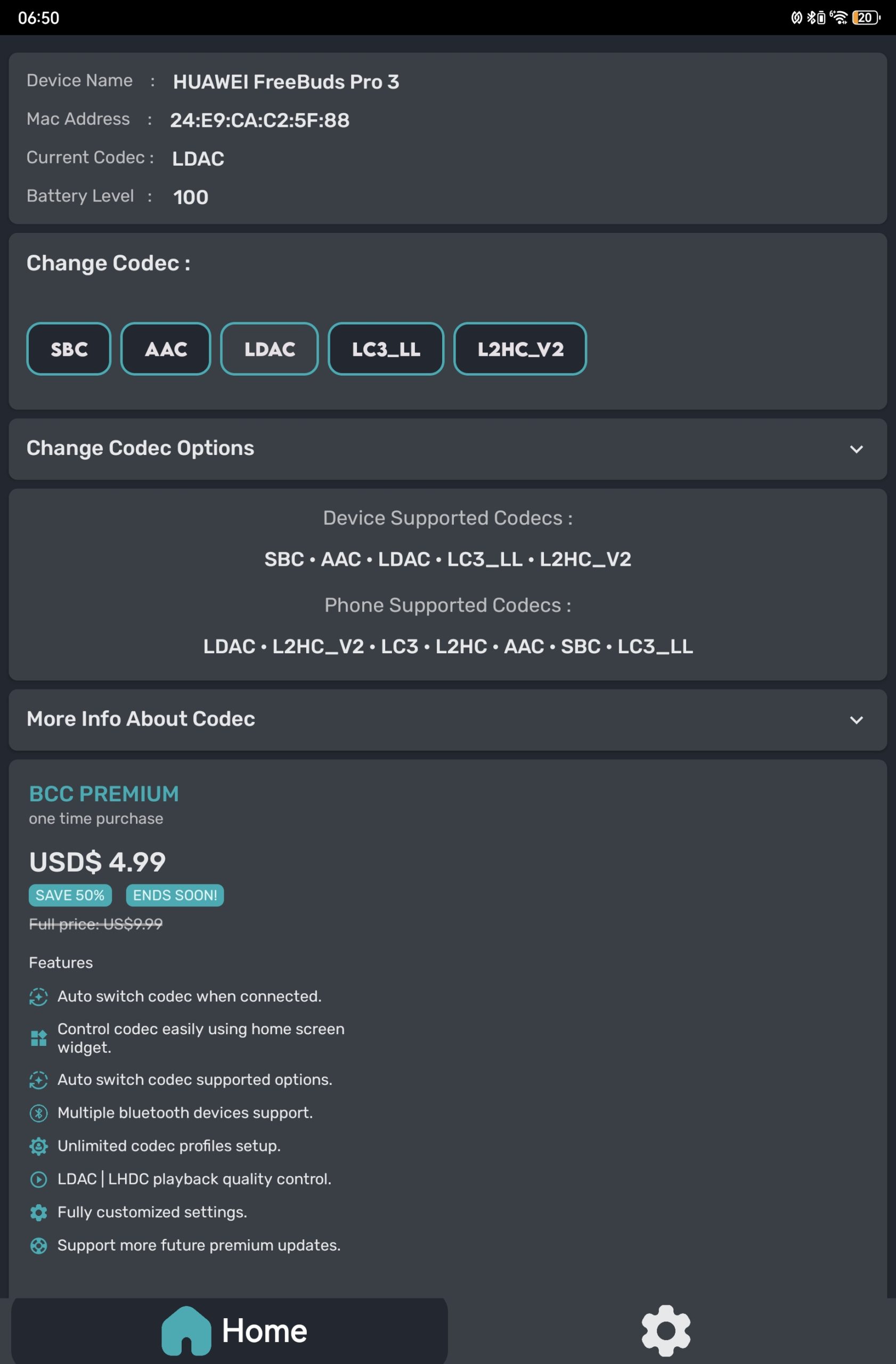Switch to the L2HC_V2 codec

click(x=519, y=348)
